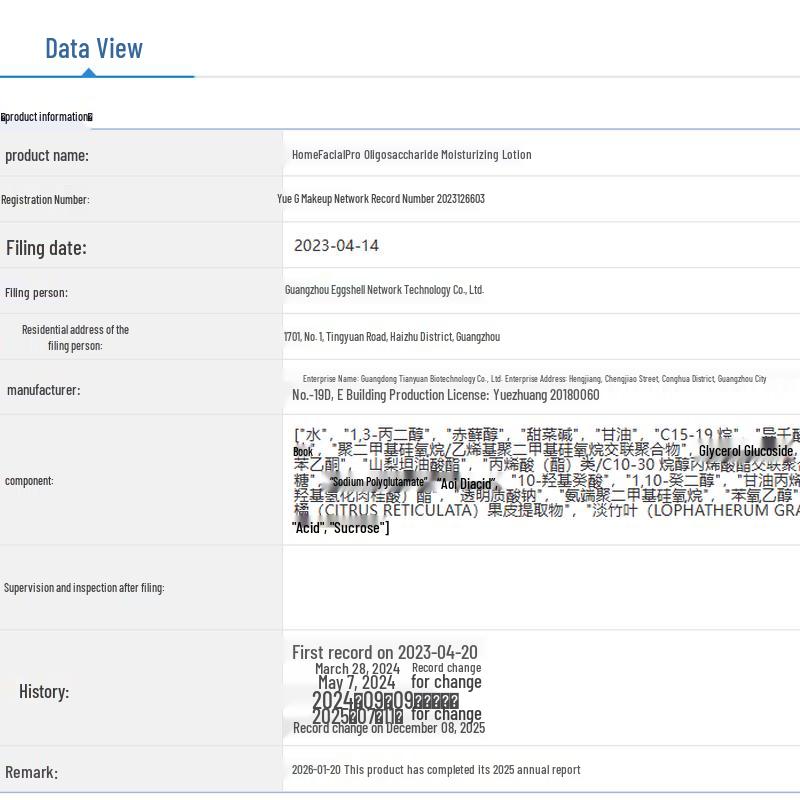This screenshot has width=800, height=800.
Task: Select the product information tab
Action: pyautogui.click(x=46, y=117)
